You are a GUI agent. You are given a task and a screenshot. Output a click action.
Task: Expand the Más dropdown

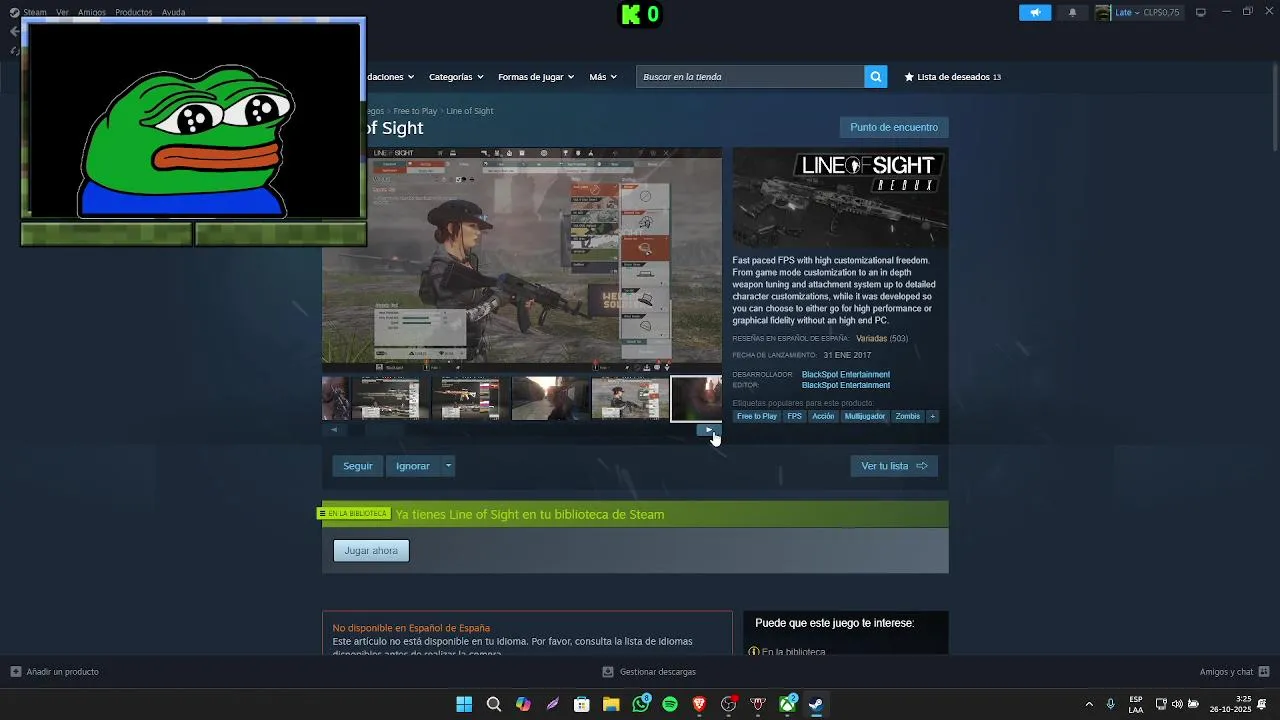pos(603,77)
